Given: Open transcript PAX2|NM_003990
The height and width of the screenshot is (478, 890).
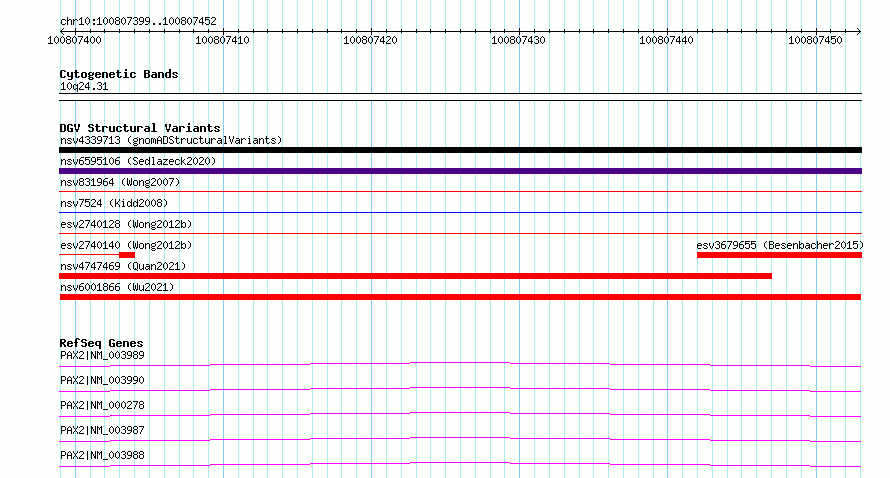Looking at the screenshot, I should click(102, 380).
